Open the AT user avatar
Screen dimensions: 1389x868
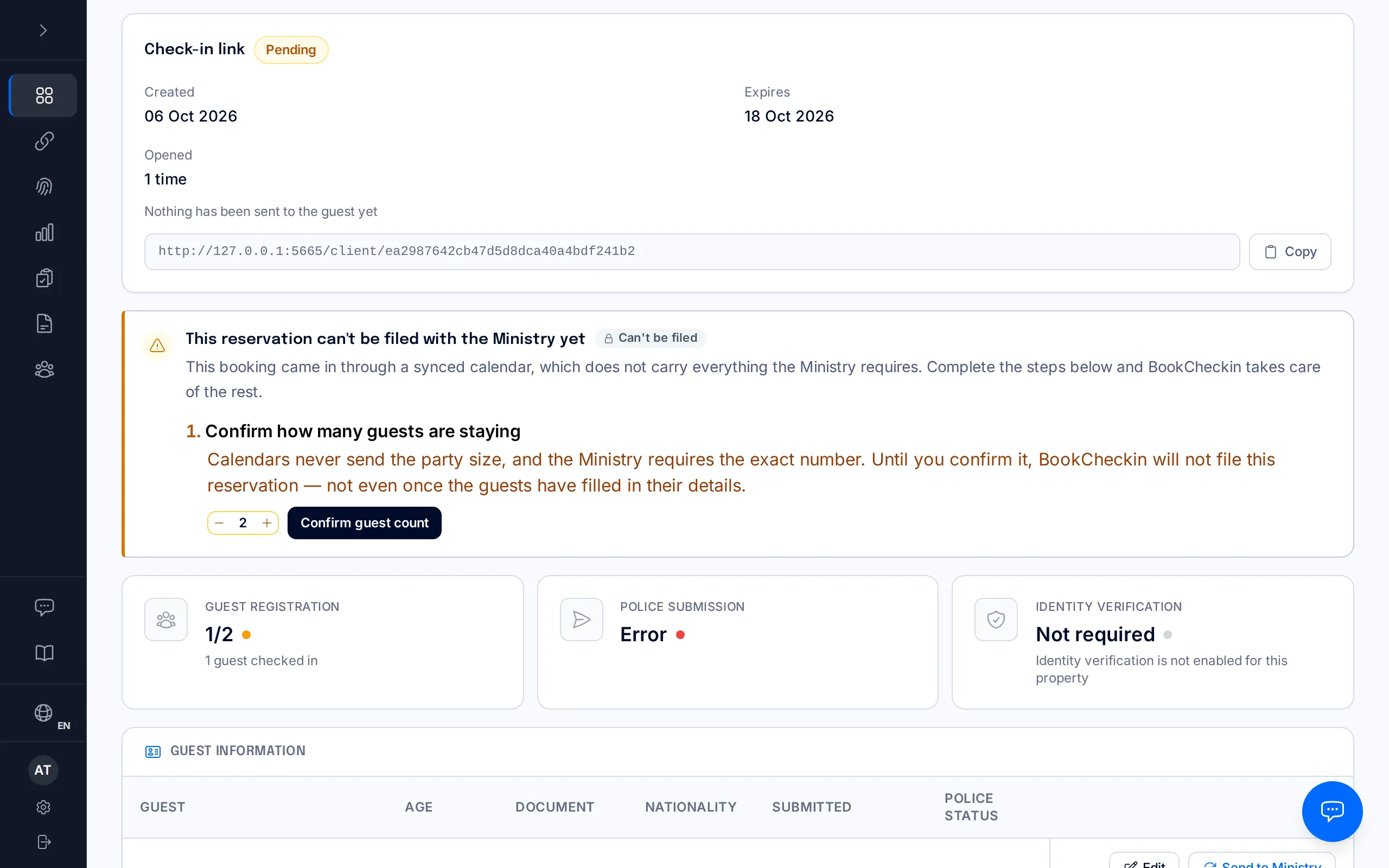[x=43, y=770]
